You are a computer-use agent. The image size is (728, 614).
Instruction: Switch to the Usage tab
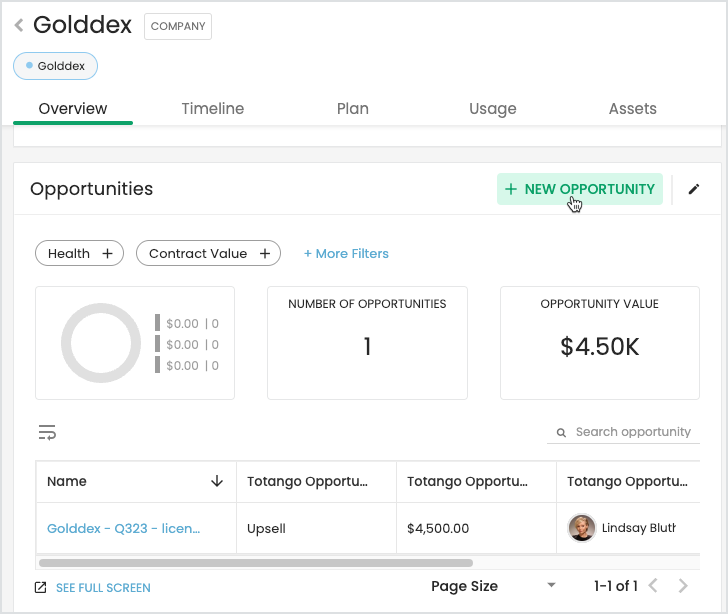coord(493,108)
